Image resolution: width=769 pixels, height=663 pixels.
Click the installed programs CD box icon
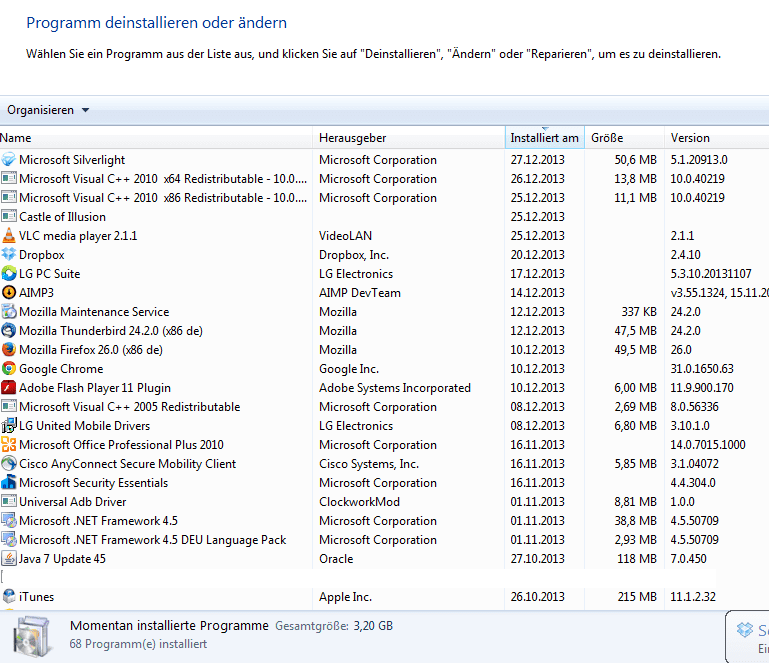click(32, 637)
